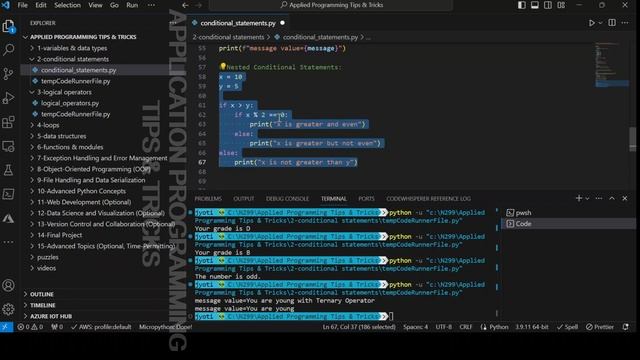Switch to the PORTS tab
Image resolution: width=640 pixels, height=360 pixels.
(x=366, y=199)
